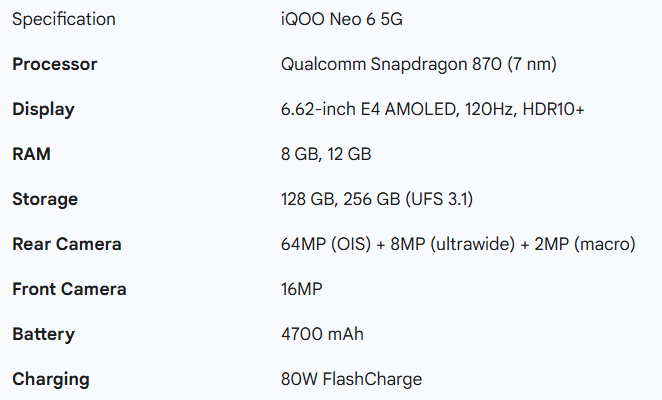The height and width of the screenshot is (400, 662).
Task: Select the Front Camera row label
Action: click(69, 289)
